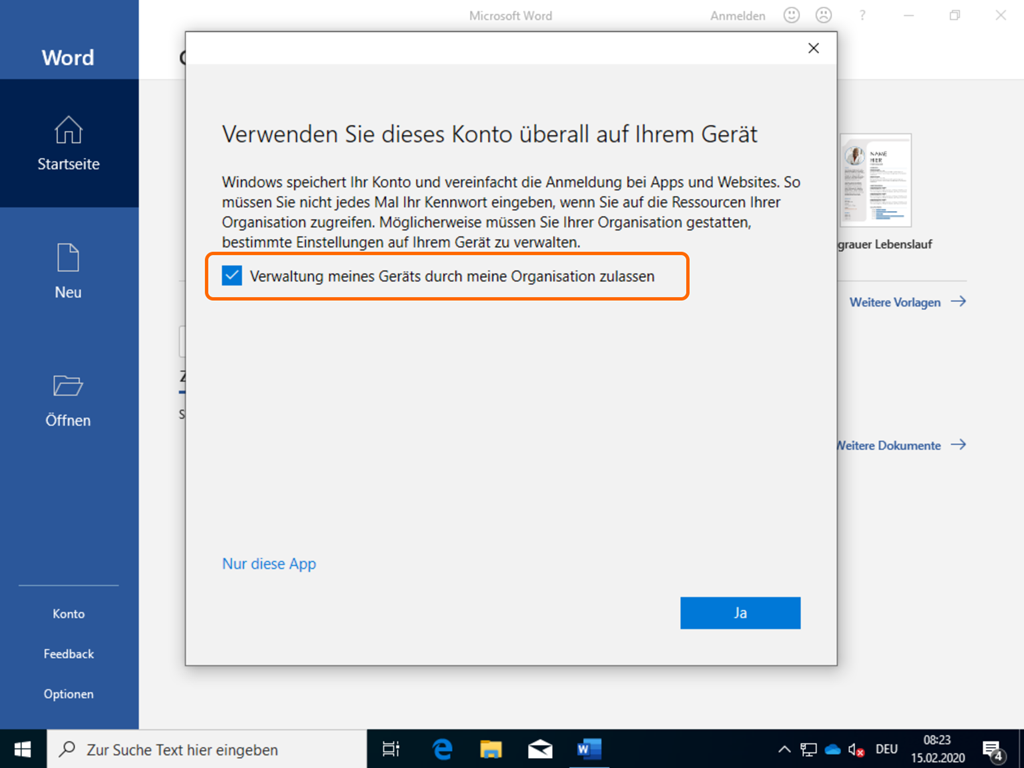Image resolution: width=1024 pixels, height=768 pixels.
Task: Uncheck Verwaltung meines Geräts durch Organisation zulassen
Action: [x=232, y=276]
